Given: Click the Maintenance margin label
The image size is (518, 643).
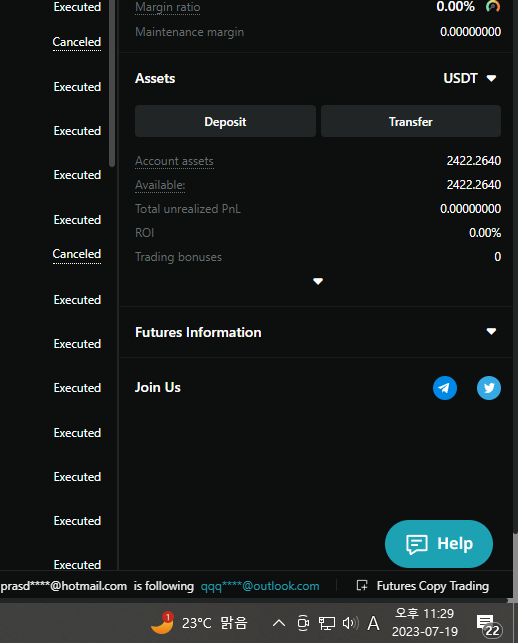Looking at the screenshot, I should tap(189, 32).
